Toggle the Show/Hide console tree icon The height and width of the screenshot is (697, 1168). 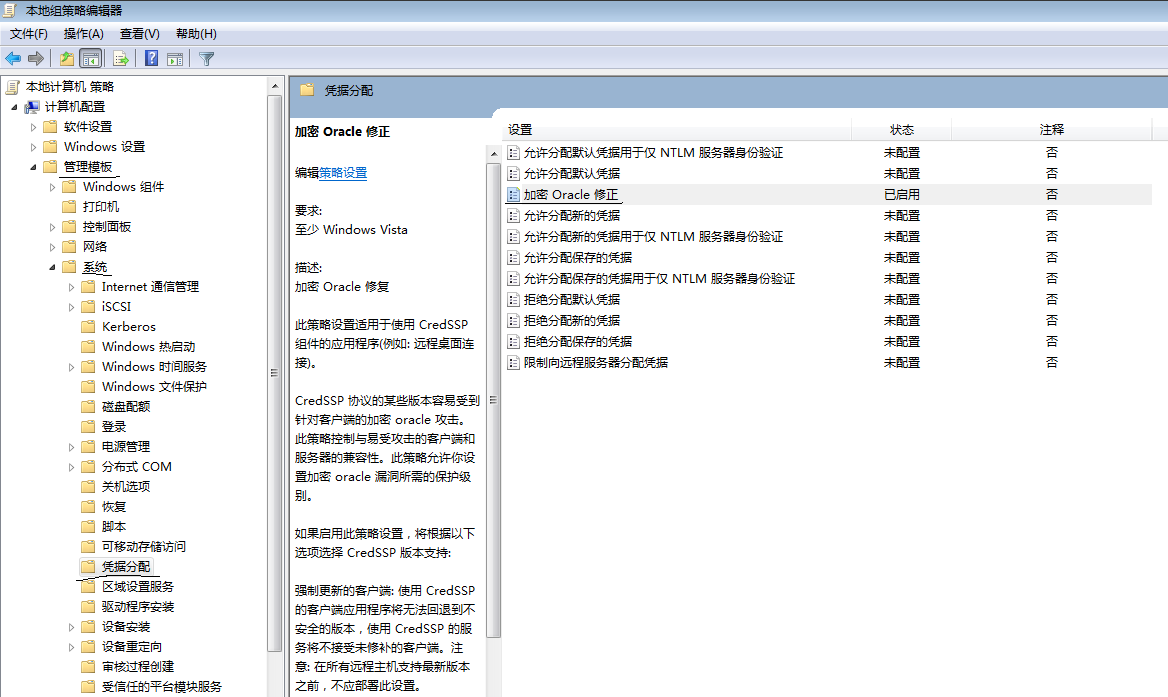pos(89,58)
